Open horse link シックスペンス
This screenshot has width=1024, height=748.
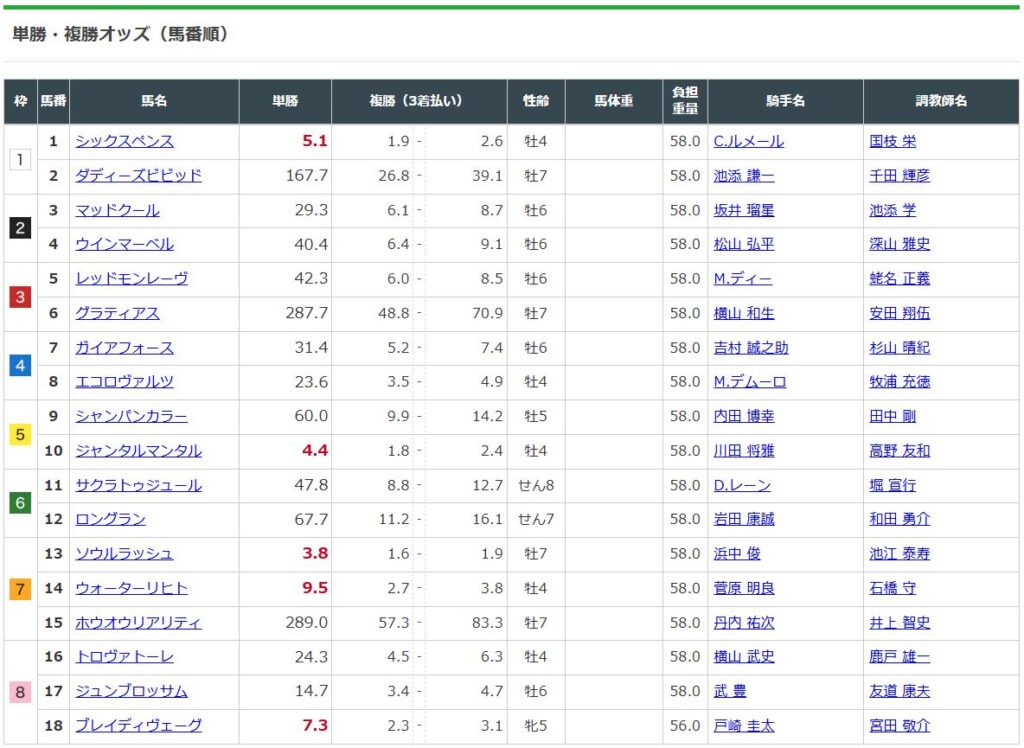(124, 141)
